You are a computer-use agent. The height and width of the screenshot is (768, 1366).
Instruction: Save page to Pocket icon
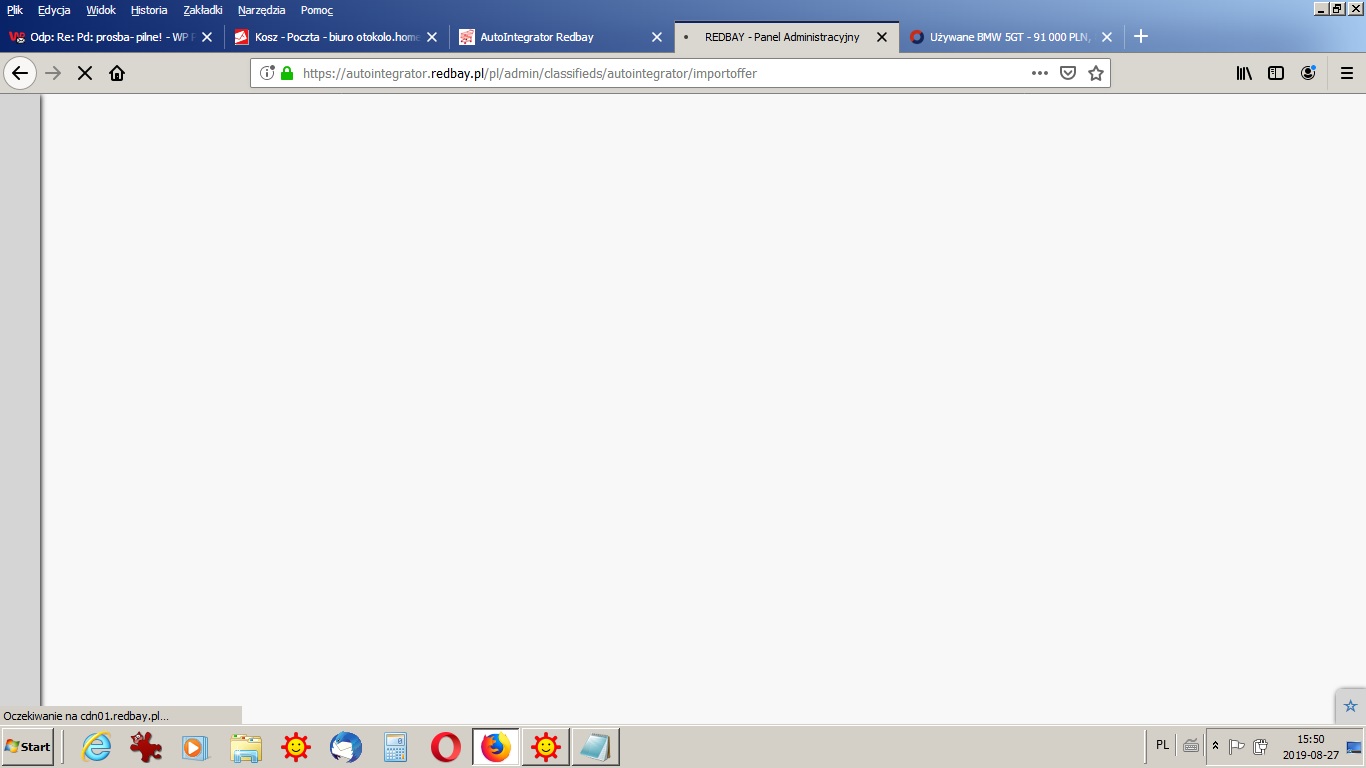tap(1068, 73)
